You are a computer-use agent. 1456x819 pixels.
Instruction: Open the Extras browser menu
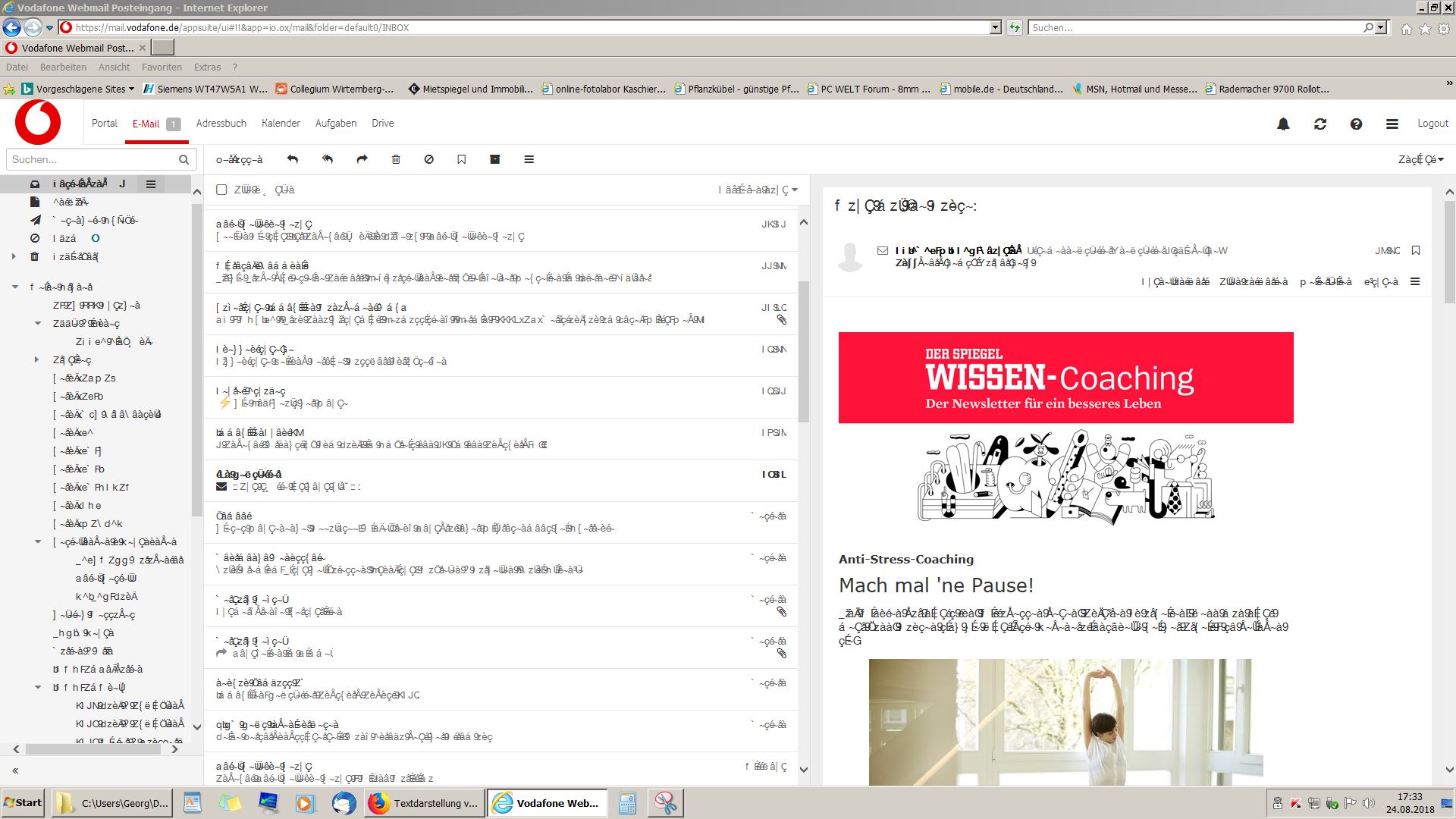pos(207,67)
